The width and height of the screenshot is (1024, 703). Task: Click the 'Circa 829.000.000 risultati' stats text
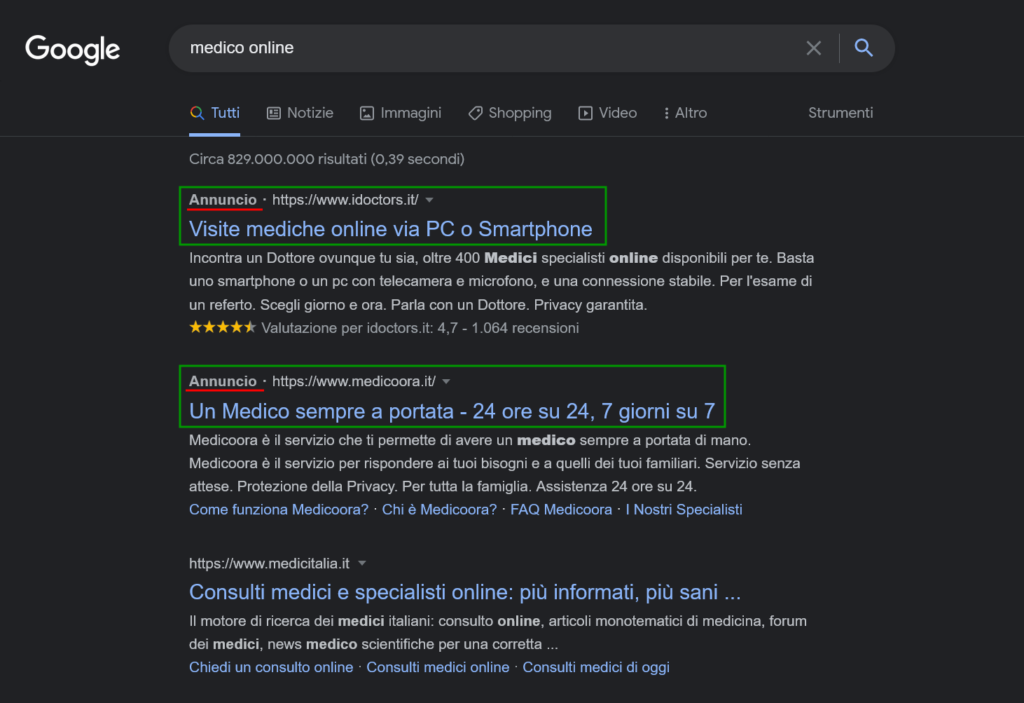[x=327, y=159]
